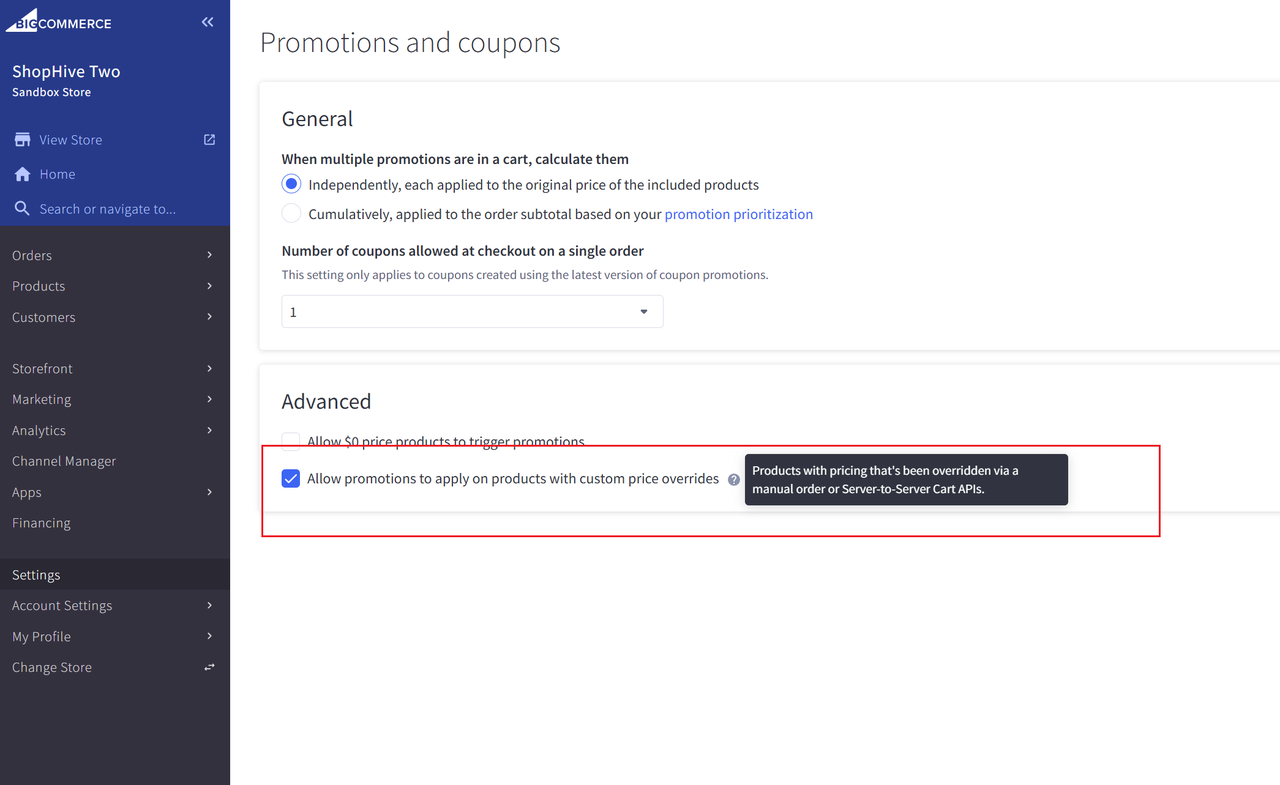The height and width of the screenshot is (785, 1280).
Task: Click the BigCommerce logo
Action: [59, 21]
